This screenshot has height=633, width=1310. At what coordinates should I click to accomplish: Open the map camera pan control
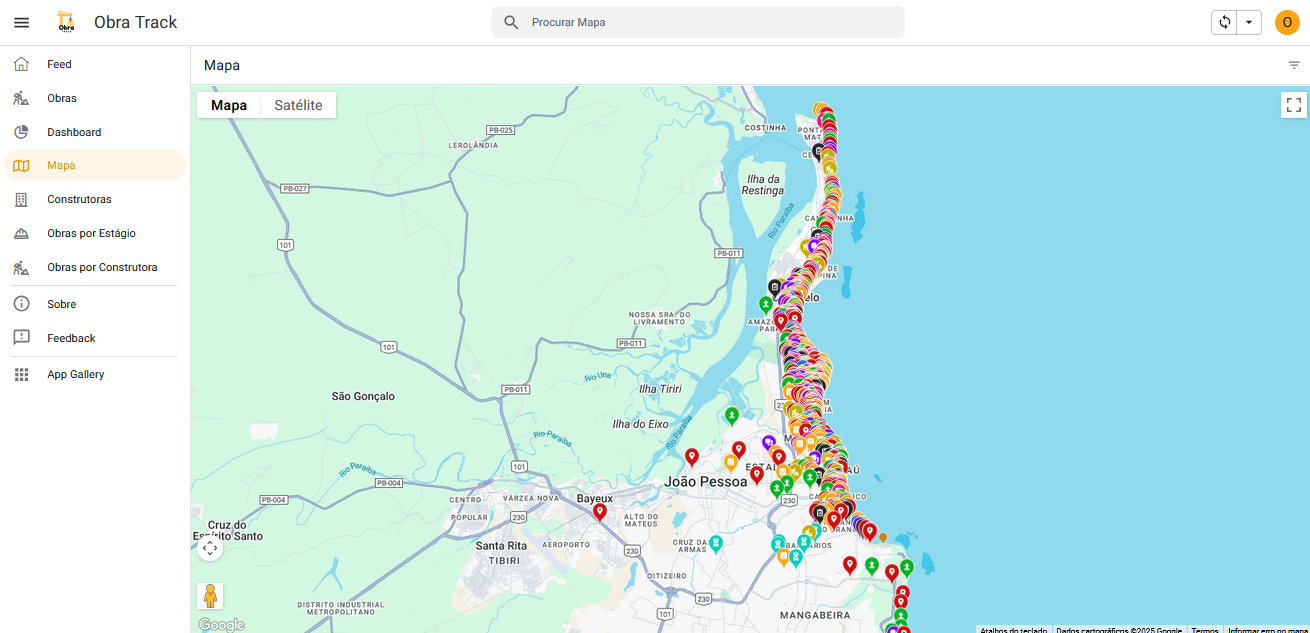(210, 548)
